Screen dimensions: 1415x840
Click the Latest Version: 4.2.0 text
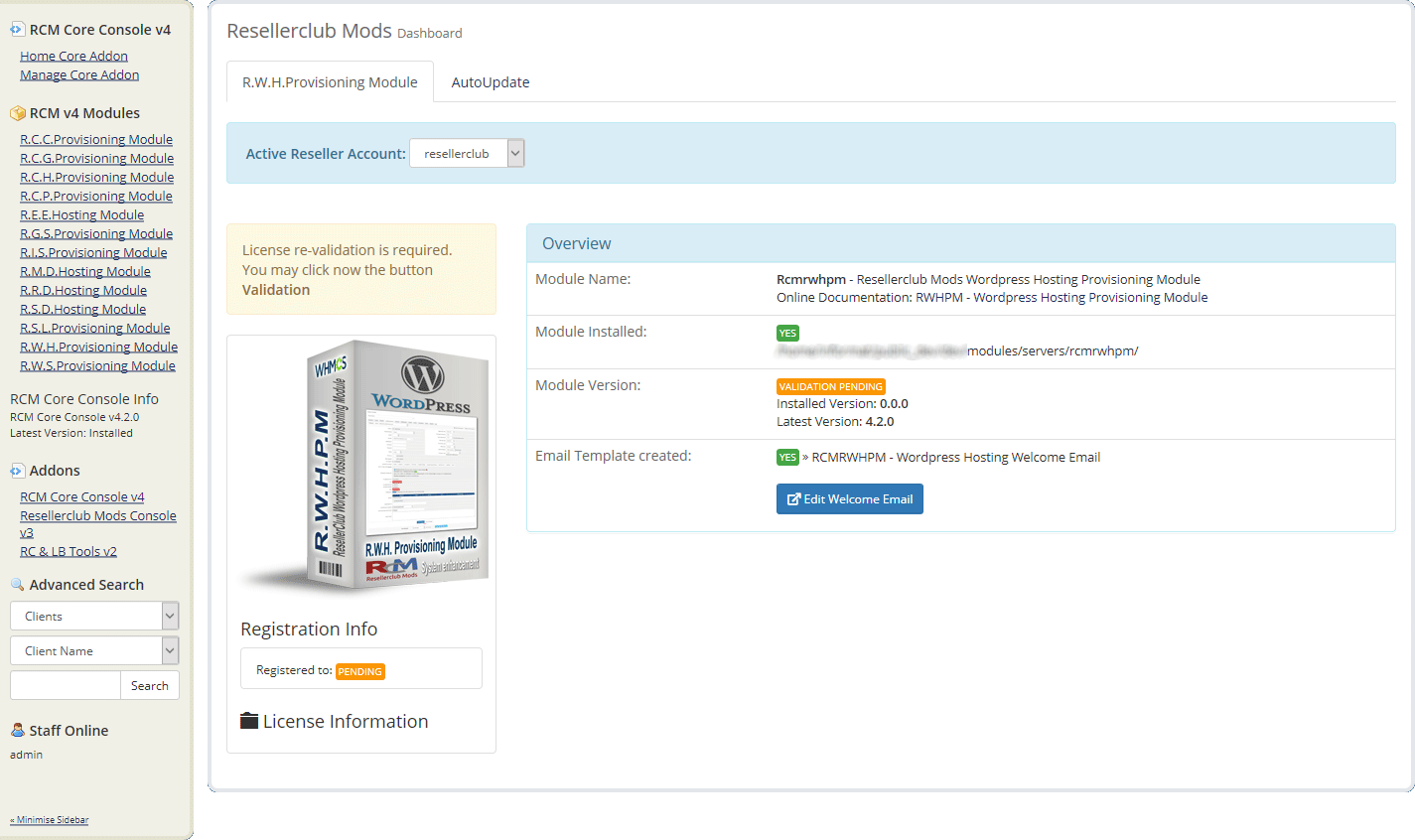(835, 422)
